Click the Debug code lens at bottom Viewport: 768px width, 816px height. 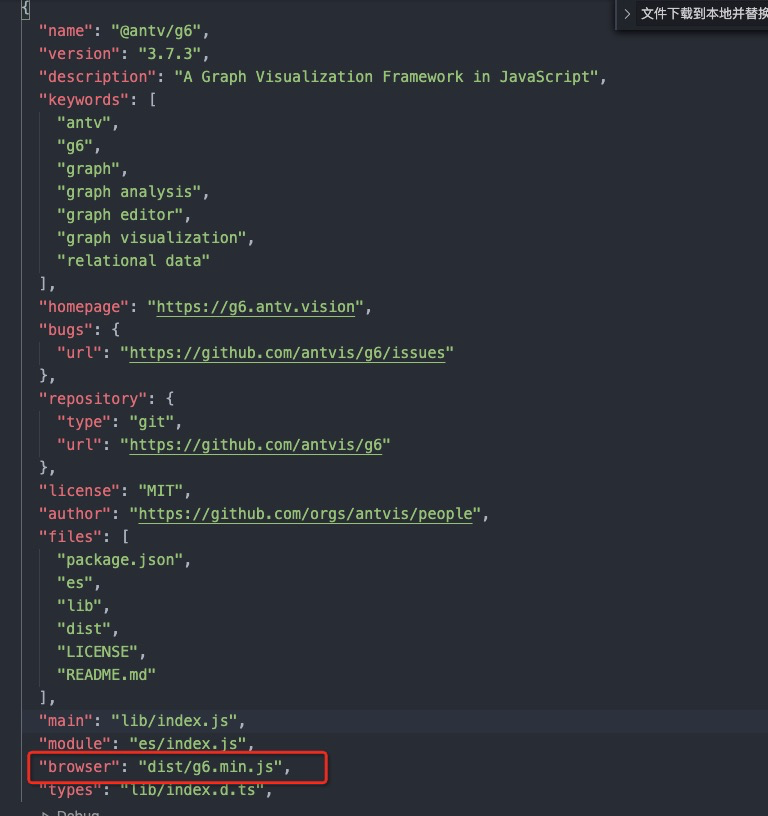click(x=71, y=812)
